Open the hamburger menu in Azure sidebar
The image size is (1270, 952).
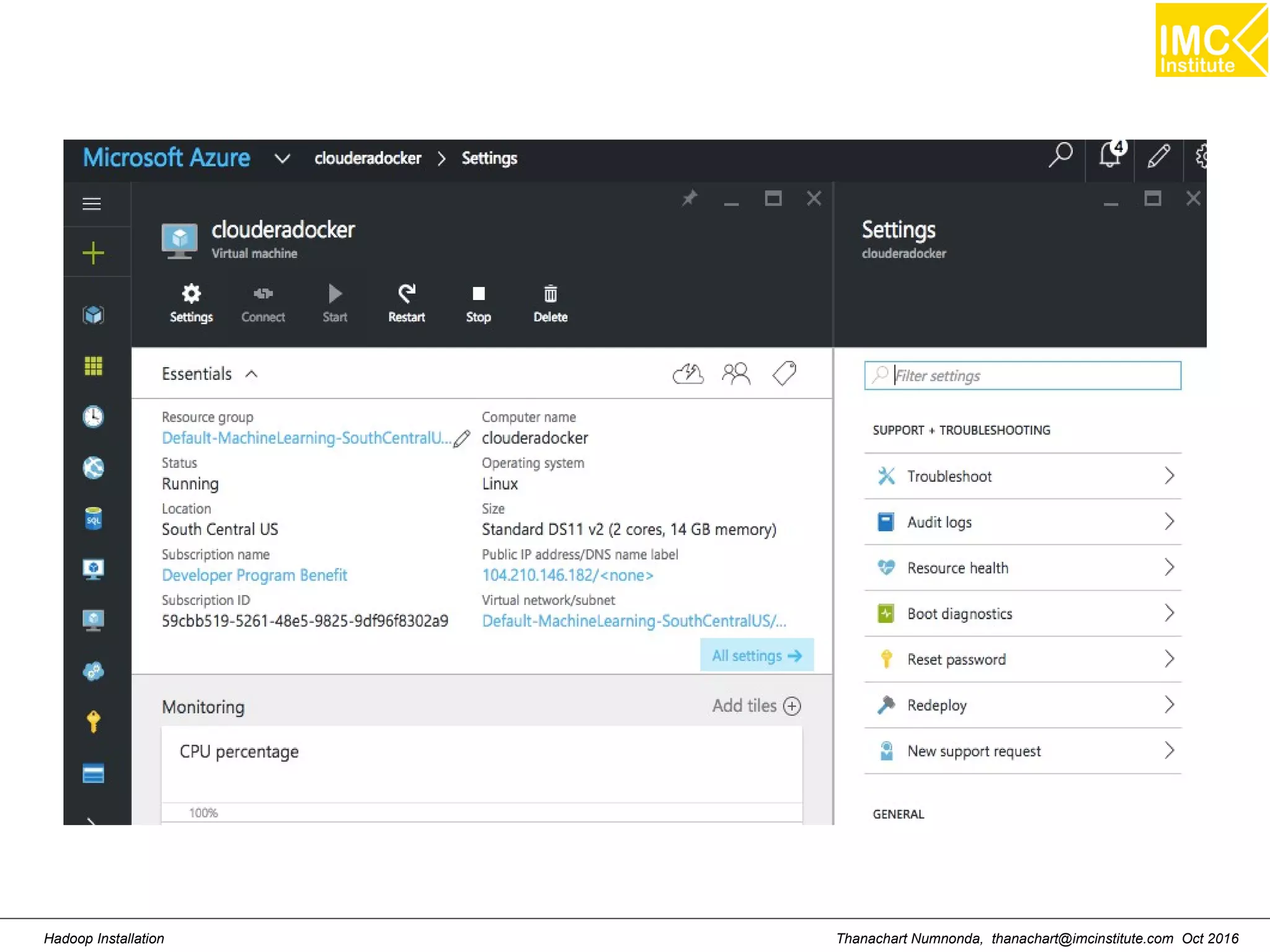92,204
